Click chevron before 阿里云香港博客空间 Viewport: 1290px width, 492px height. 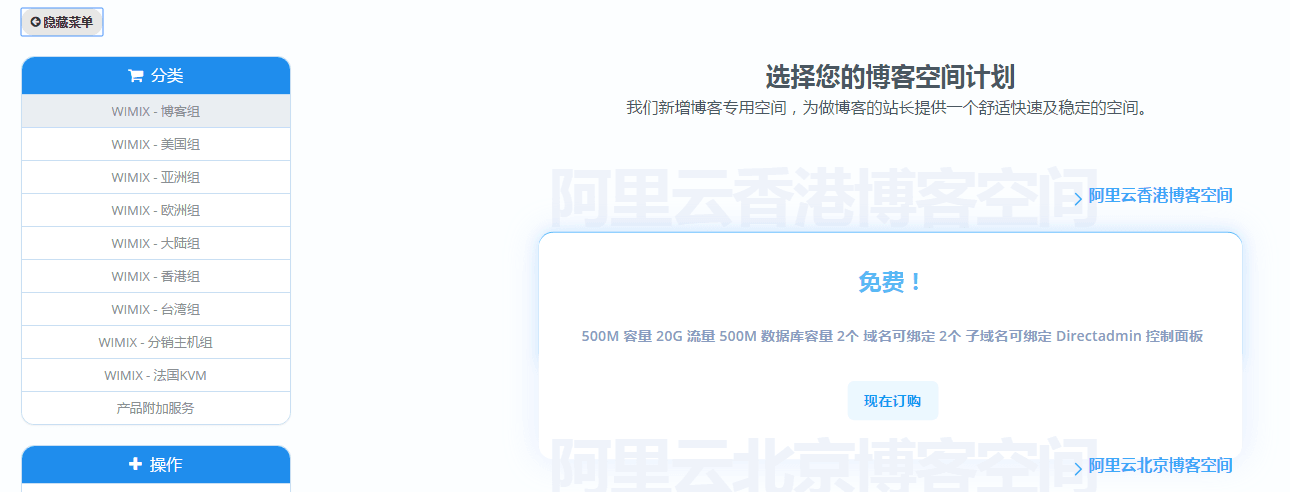coord(1077,198)
